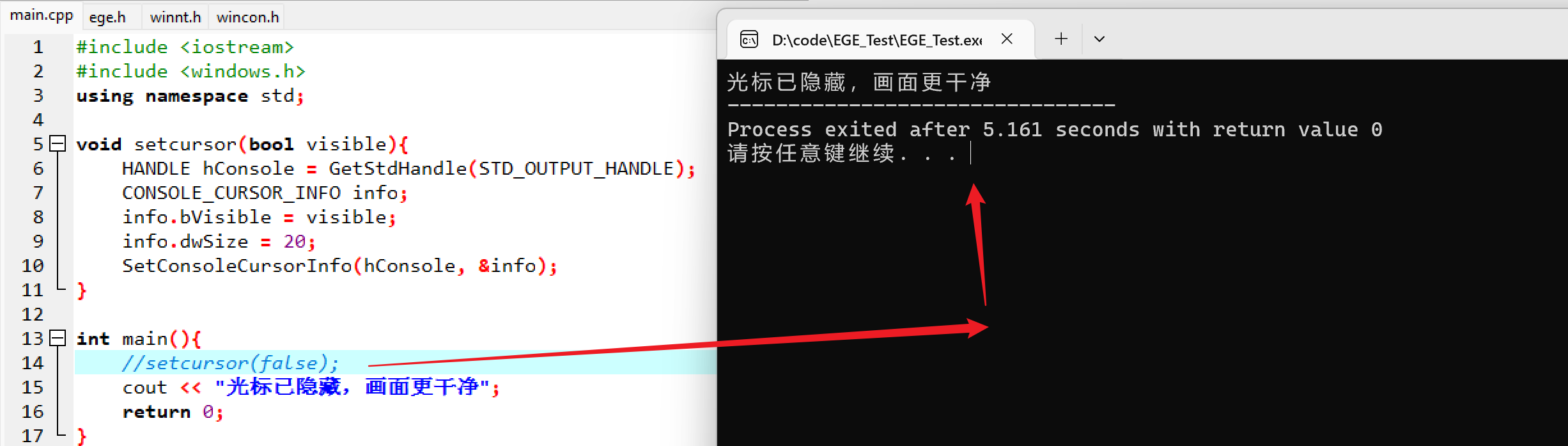Collapse the main function fold marker
The height and width of the screenshot is (446, 1568).
click(x=58, y=338)
